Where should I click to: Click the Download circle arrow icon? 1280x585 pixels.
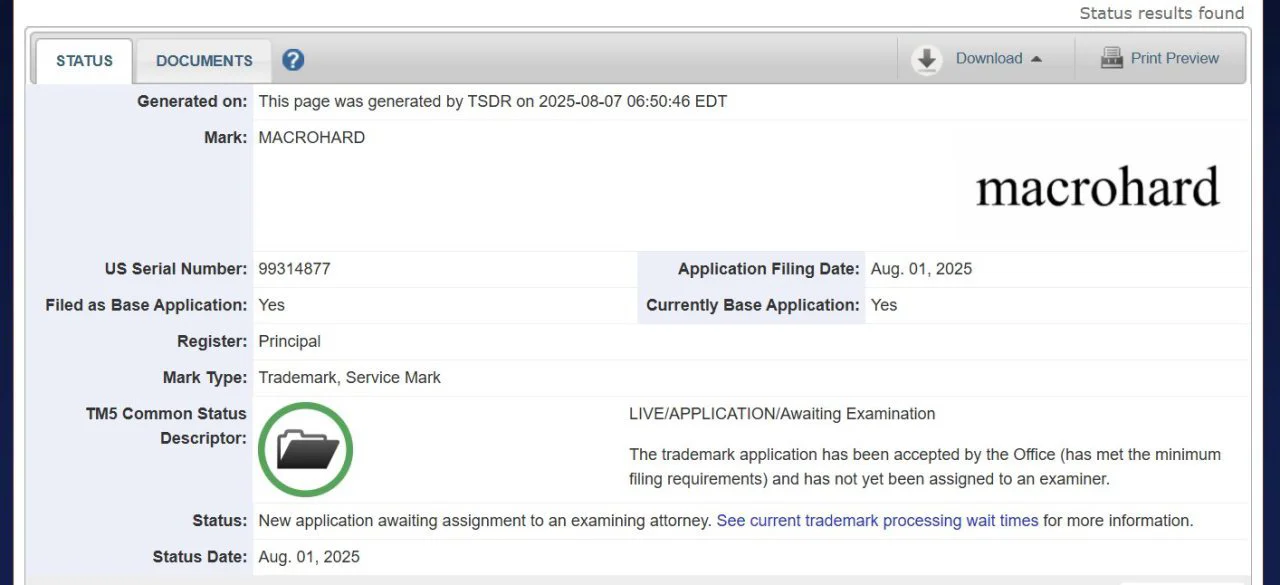(x=927, y=59)
